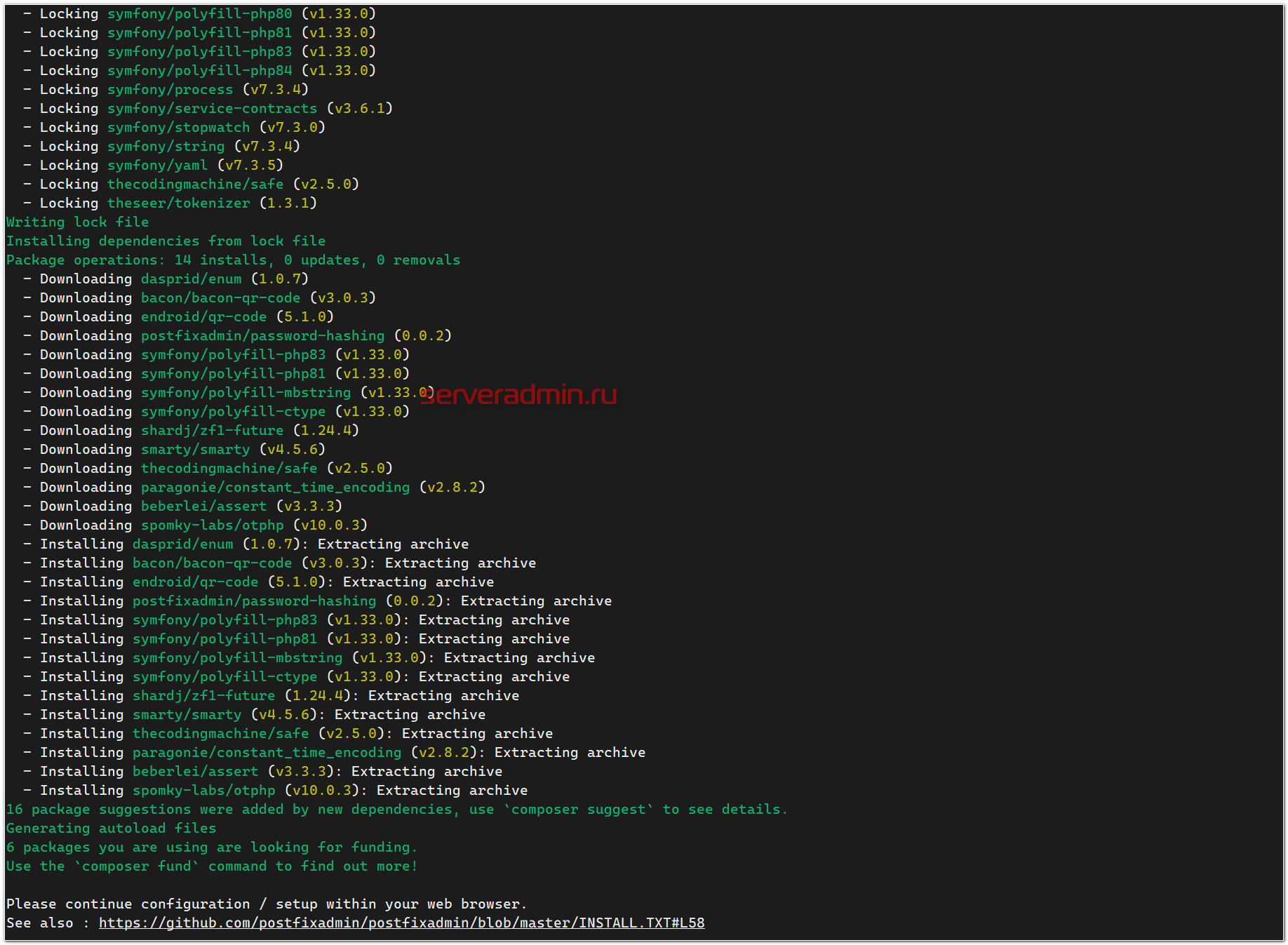Open the GitHub INSTALL.TXT link
This screenshot has width=1288, height=945.
(x=401, y=923)
